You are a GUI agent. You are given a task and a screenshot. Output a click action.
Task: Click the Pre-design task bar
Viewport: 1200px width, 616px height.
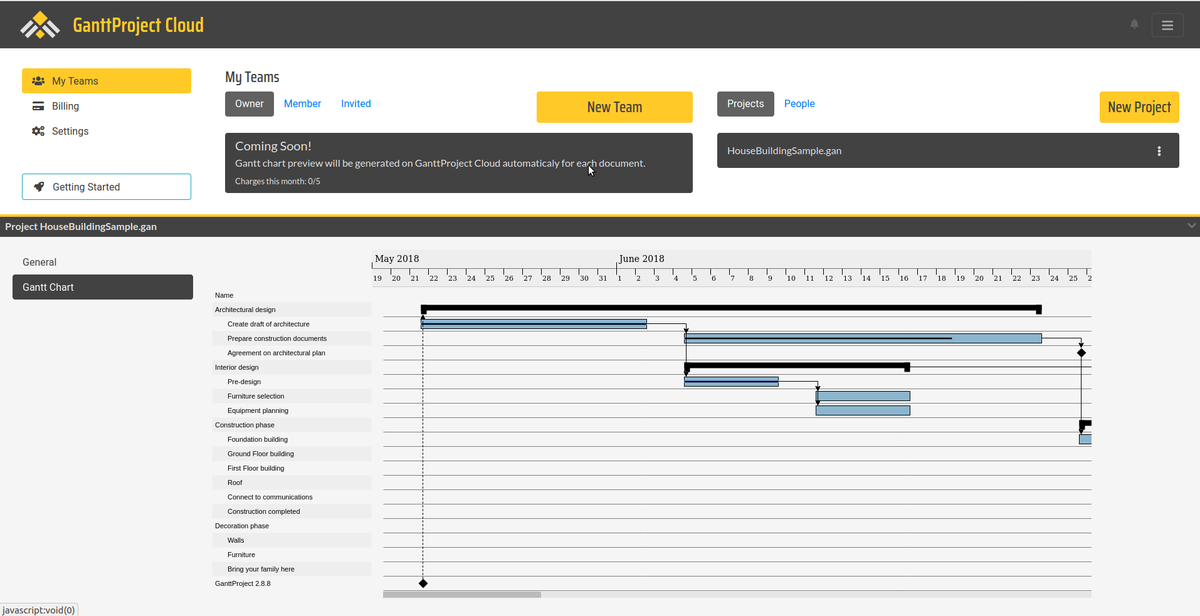click(731, 382)
